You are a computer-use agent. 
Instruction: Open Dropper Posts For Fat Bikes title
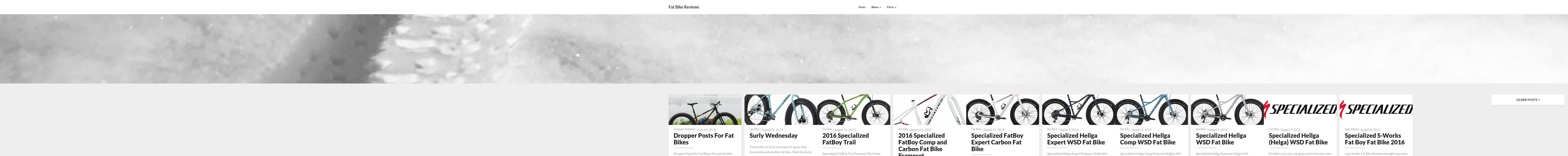(x=704, y=139)
